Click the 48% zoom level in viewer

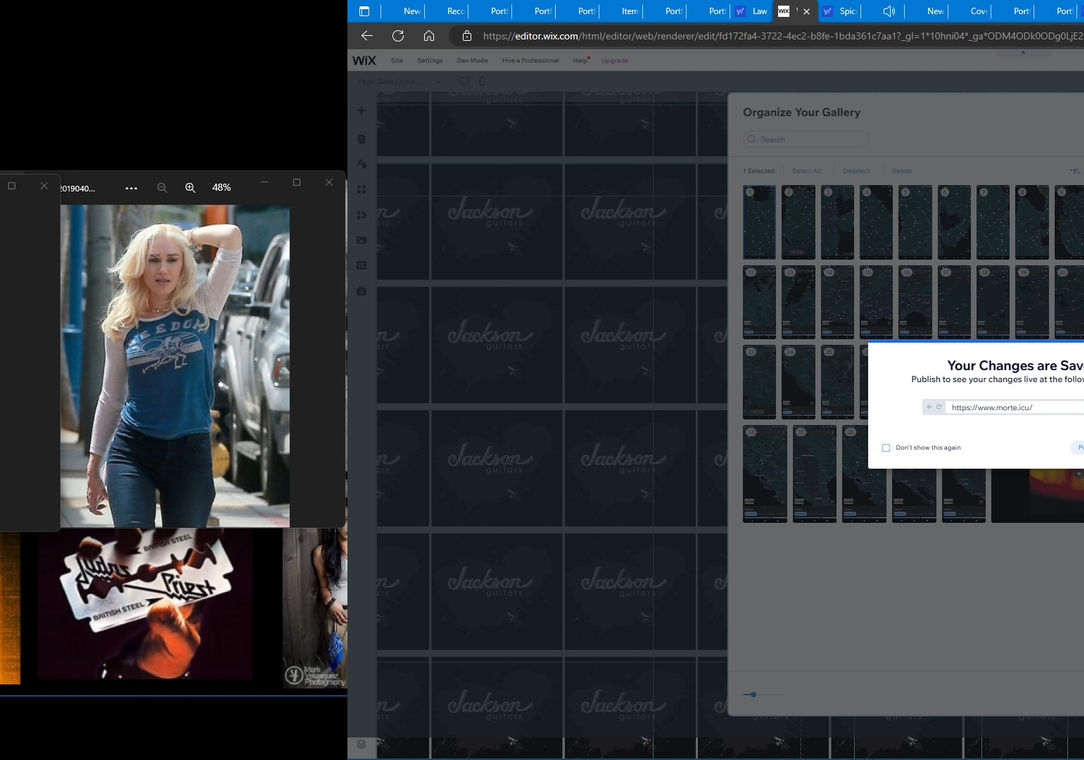[x=221, y=187]
